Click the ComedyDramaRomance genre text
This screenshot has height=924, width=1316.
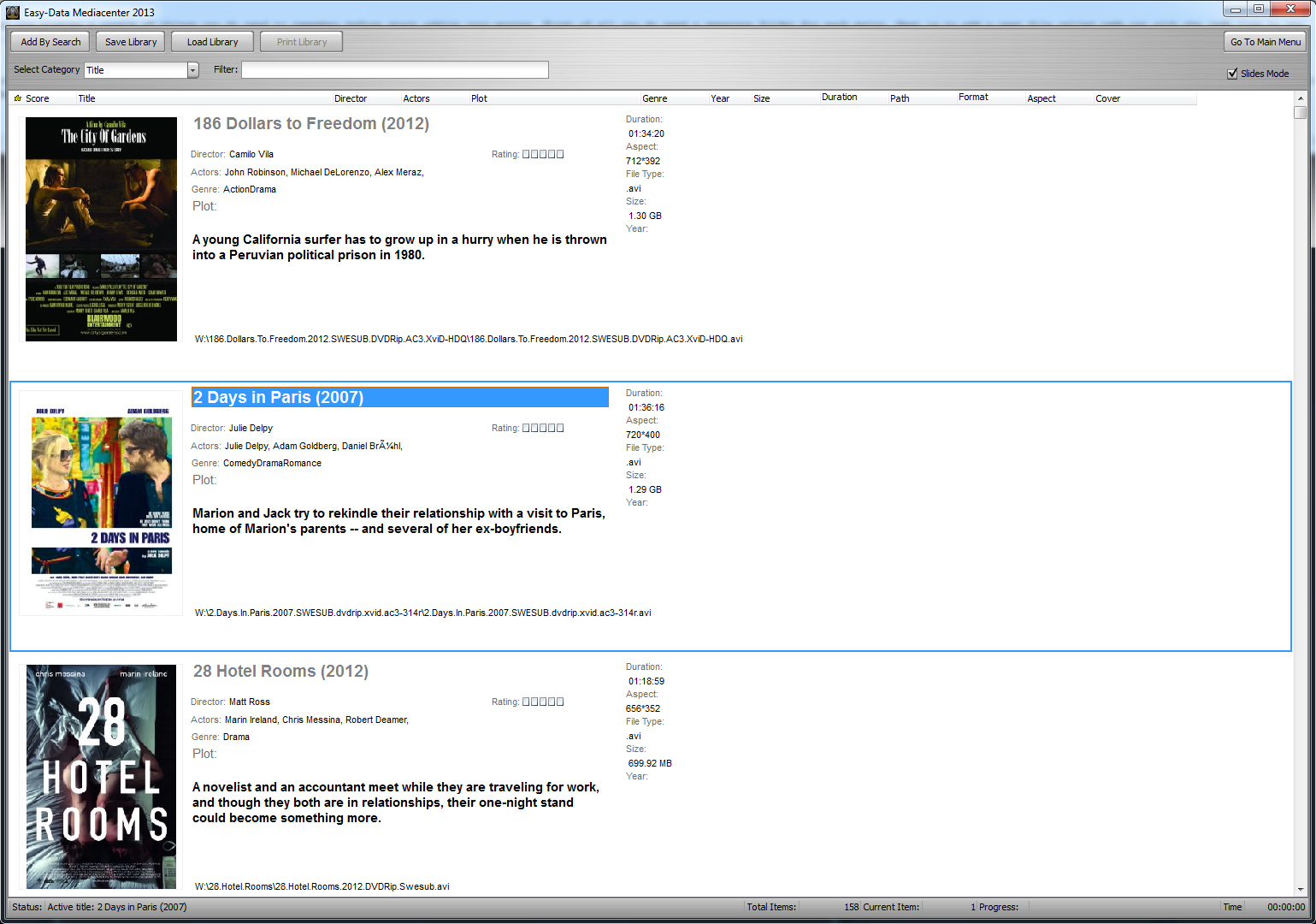coord(272,463)
